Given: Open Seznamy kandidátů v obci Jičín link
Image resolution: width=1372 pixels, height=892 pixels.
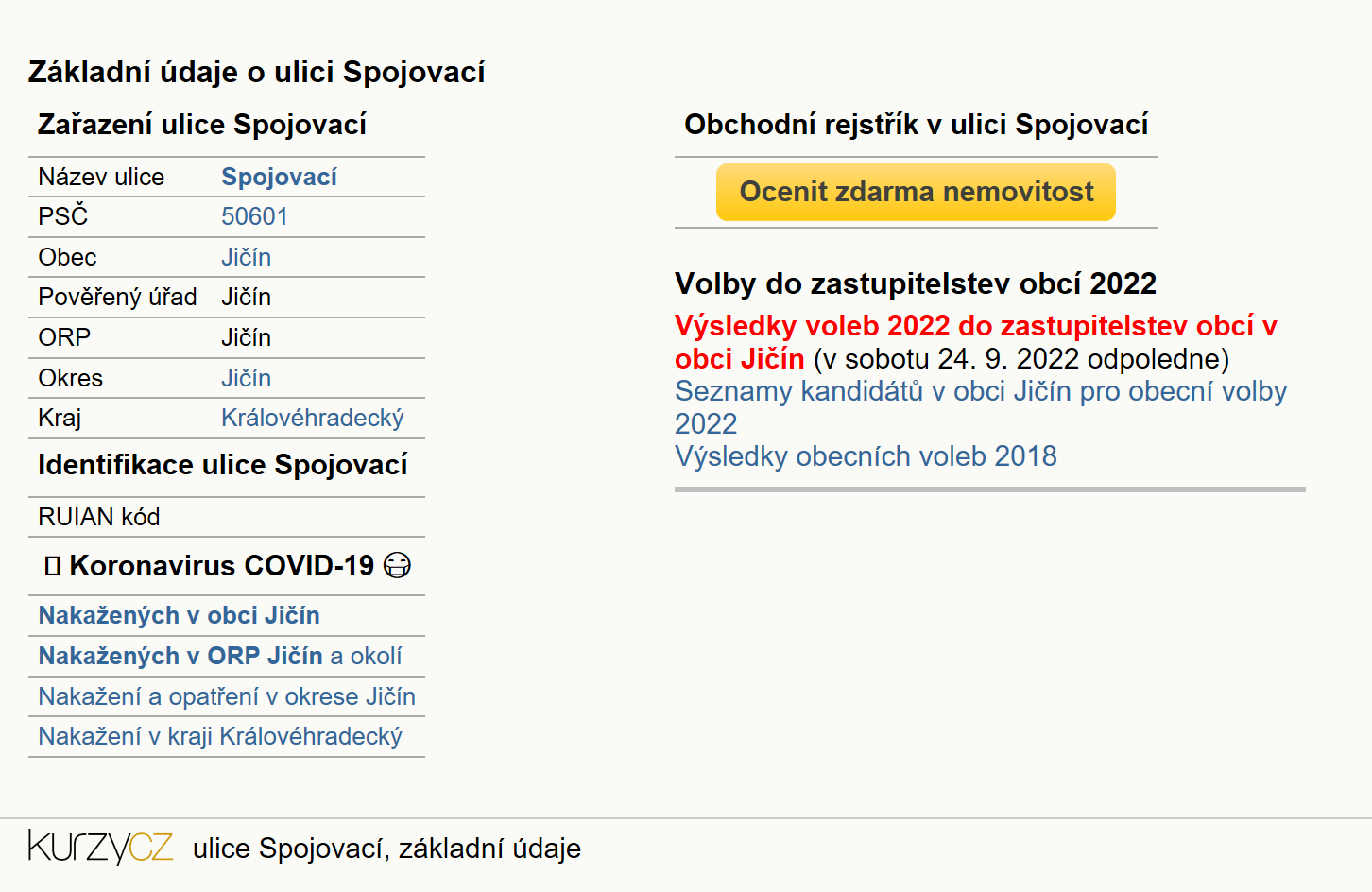Looking at the screenshot, I should (981, 407).
